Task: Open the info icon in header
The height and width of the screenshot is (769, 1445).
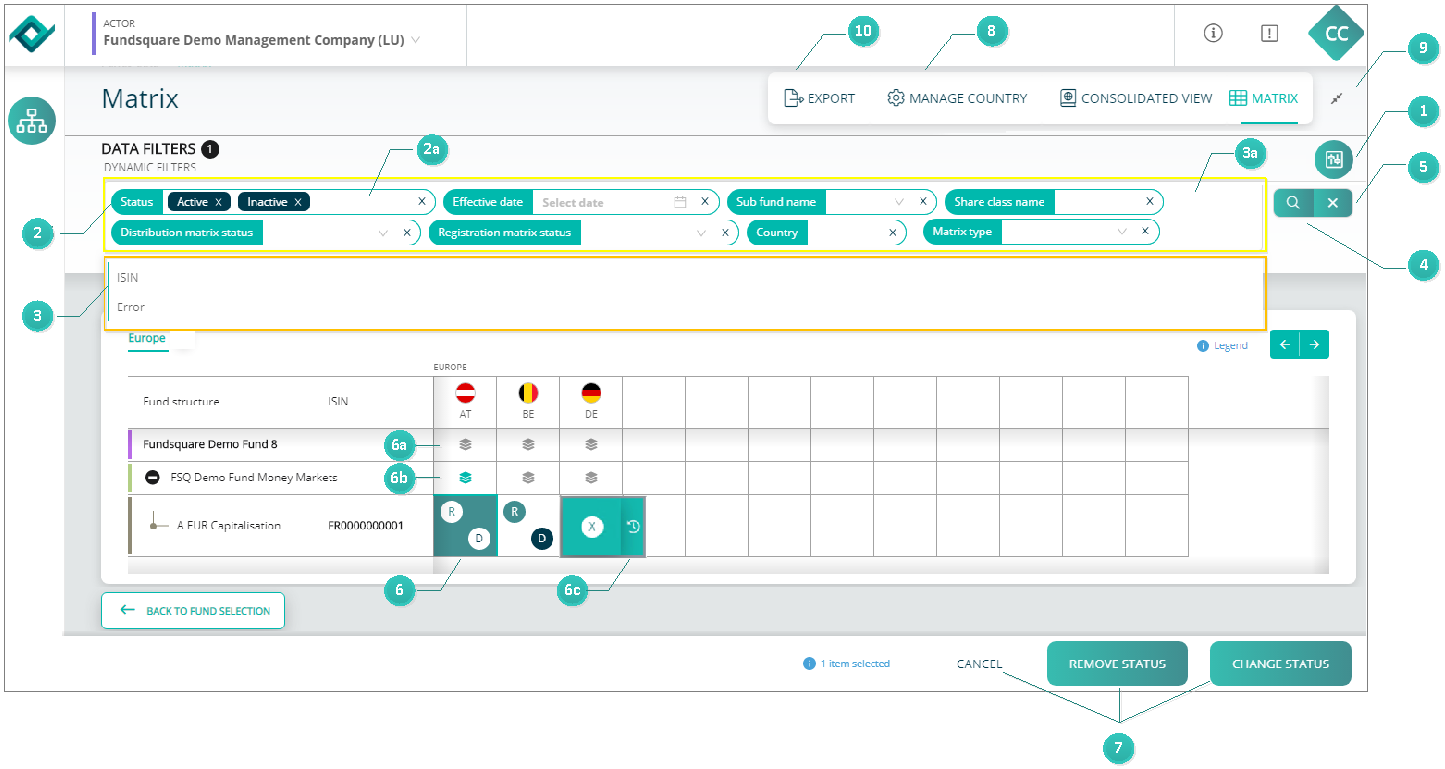Action: [x=1213, y=33]
